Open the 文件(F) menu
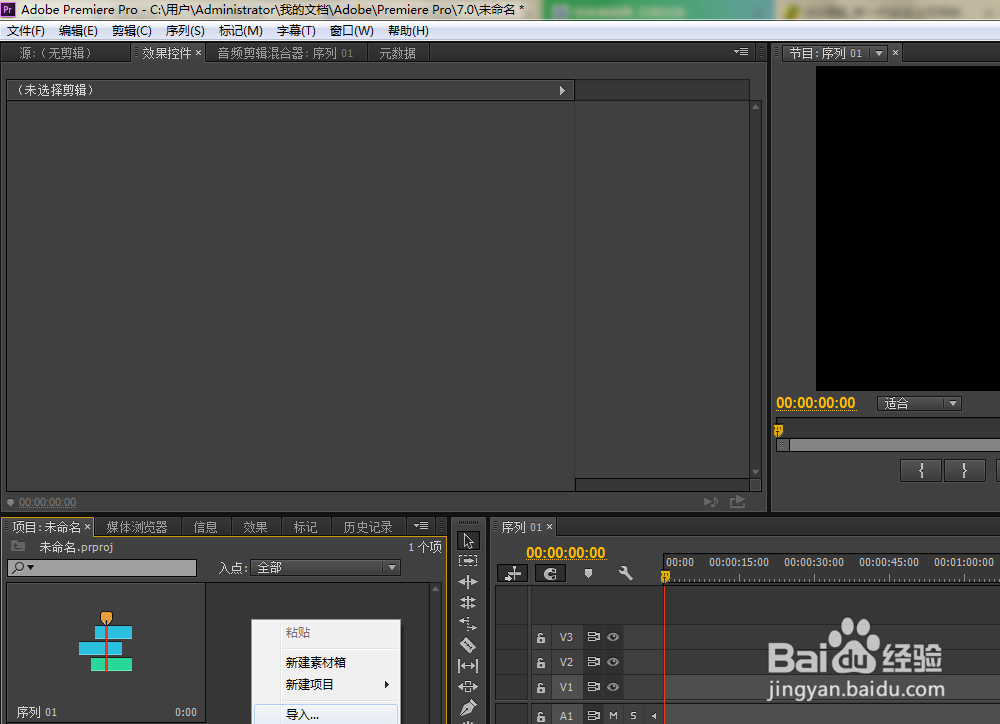Viewport: 1000px width, 724px height. click(x=26, y=31)
